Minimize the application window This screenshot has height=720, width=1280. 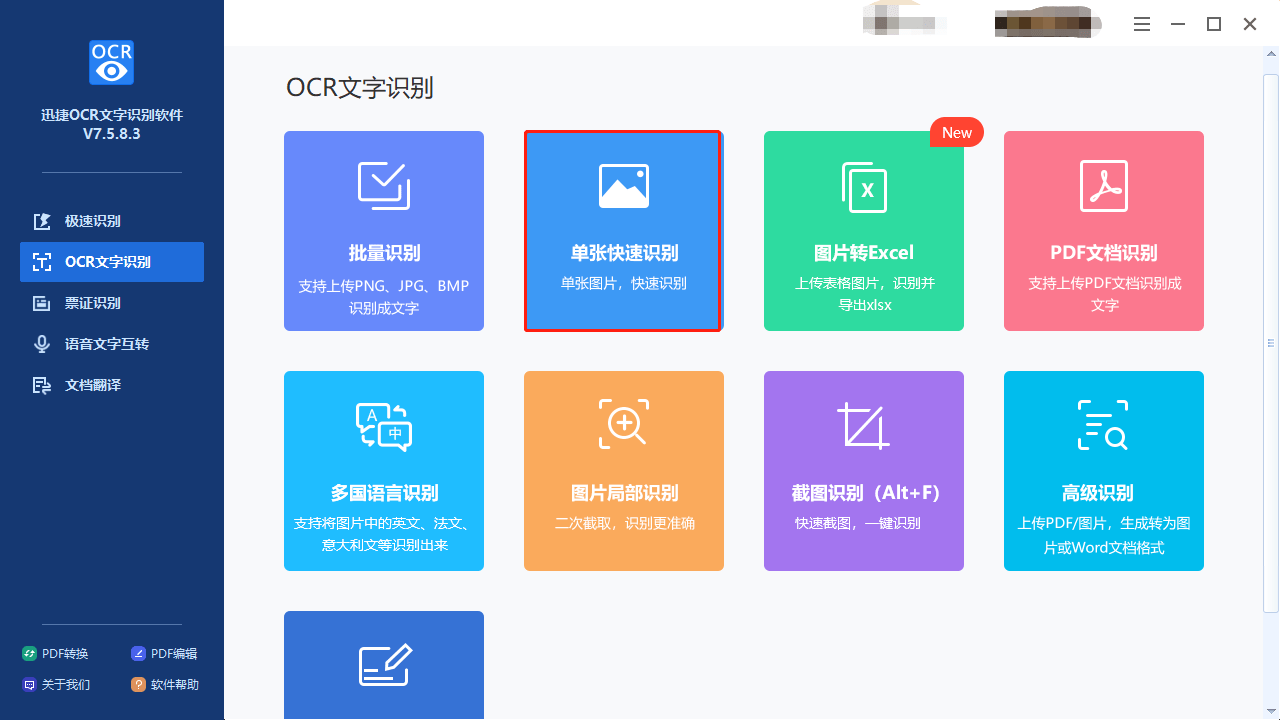(1178, 24)
